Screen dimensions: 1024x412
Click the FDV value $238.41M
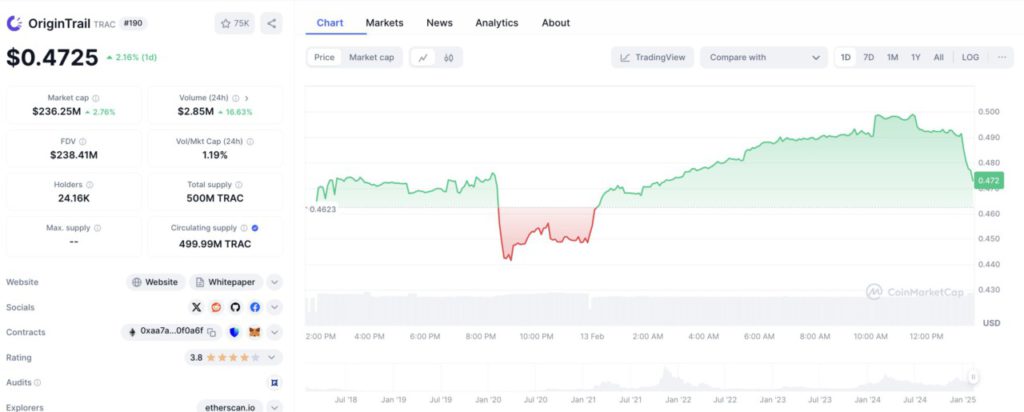click(x=74, y=155)
